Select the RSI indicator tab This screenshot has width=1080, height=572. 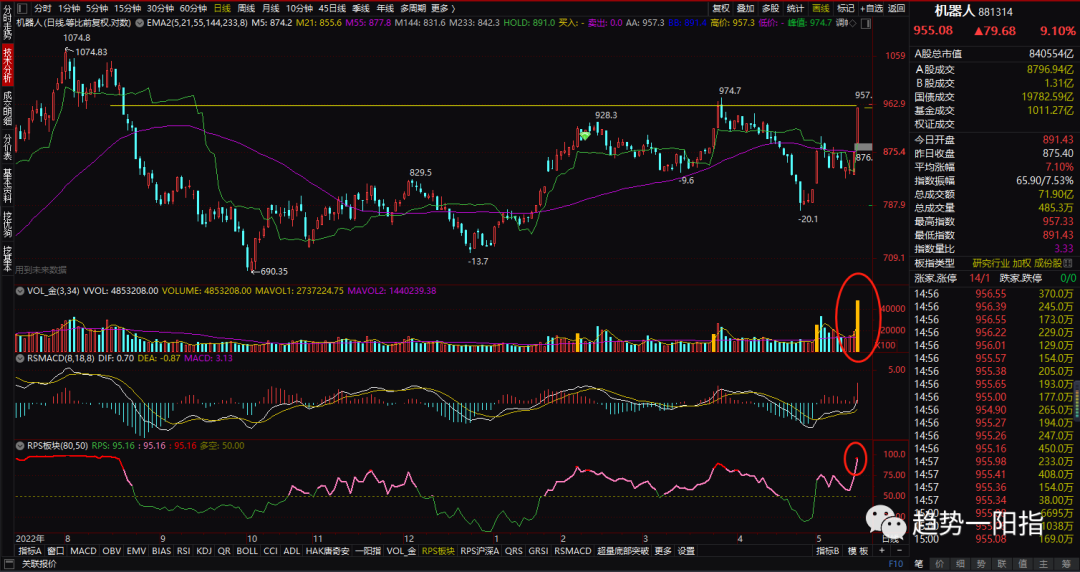click(183, 551)
